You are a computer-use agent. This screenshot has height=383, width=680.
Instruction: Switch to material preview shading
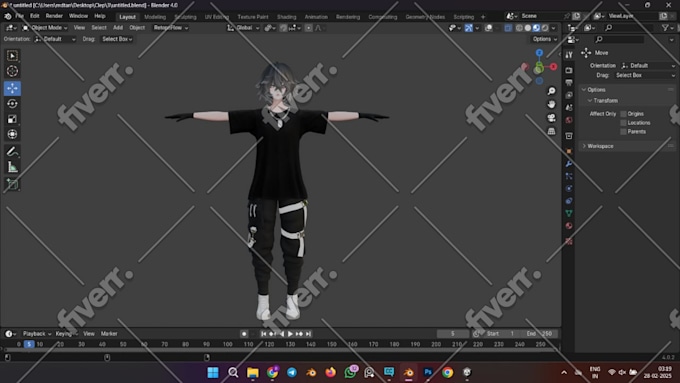[x=536, y=28]
